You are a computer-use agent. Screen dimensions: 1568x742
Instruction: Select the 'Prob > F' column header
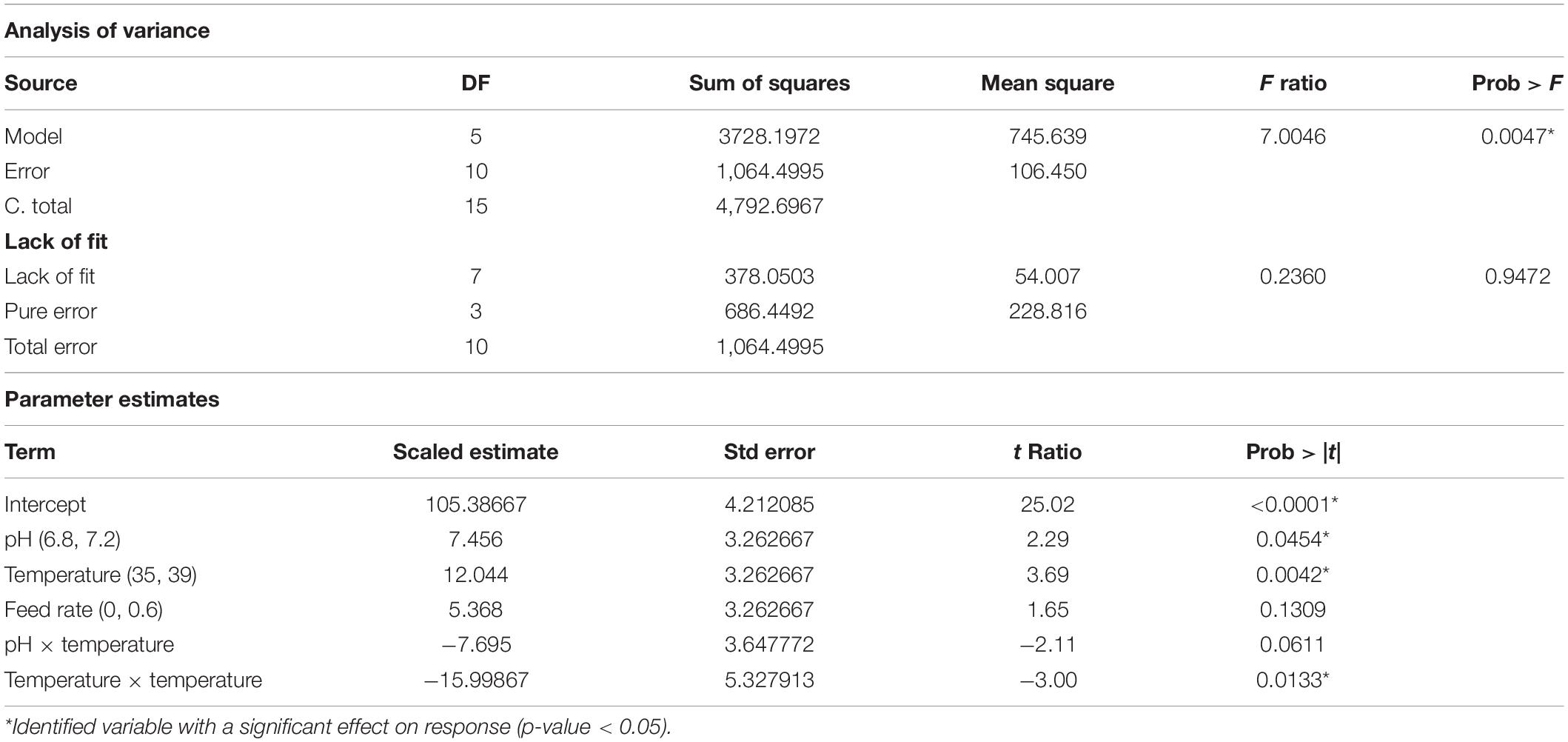click(x=1517, y=83)
